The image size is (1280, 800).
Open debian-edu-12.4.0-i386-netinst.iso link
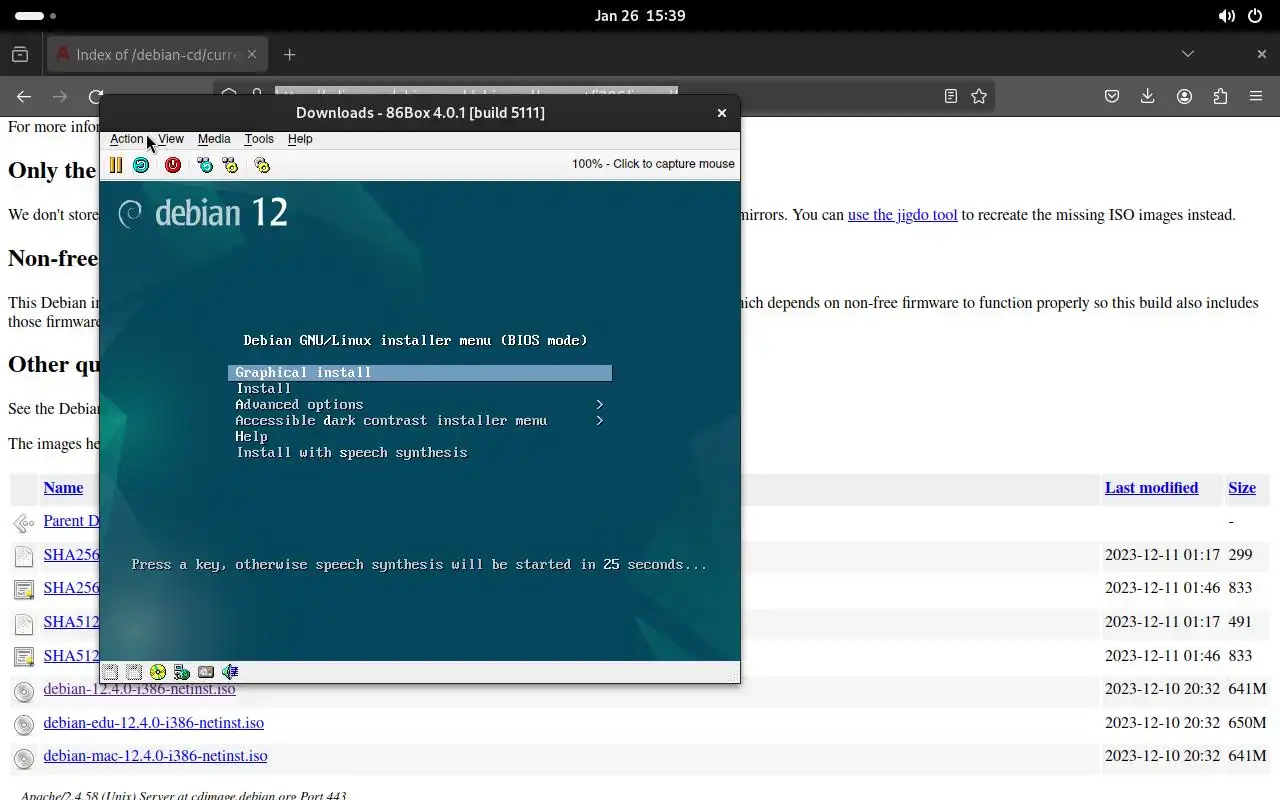154,723
